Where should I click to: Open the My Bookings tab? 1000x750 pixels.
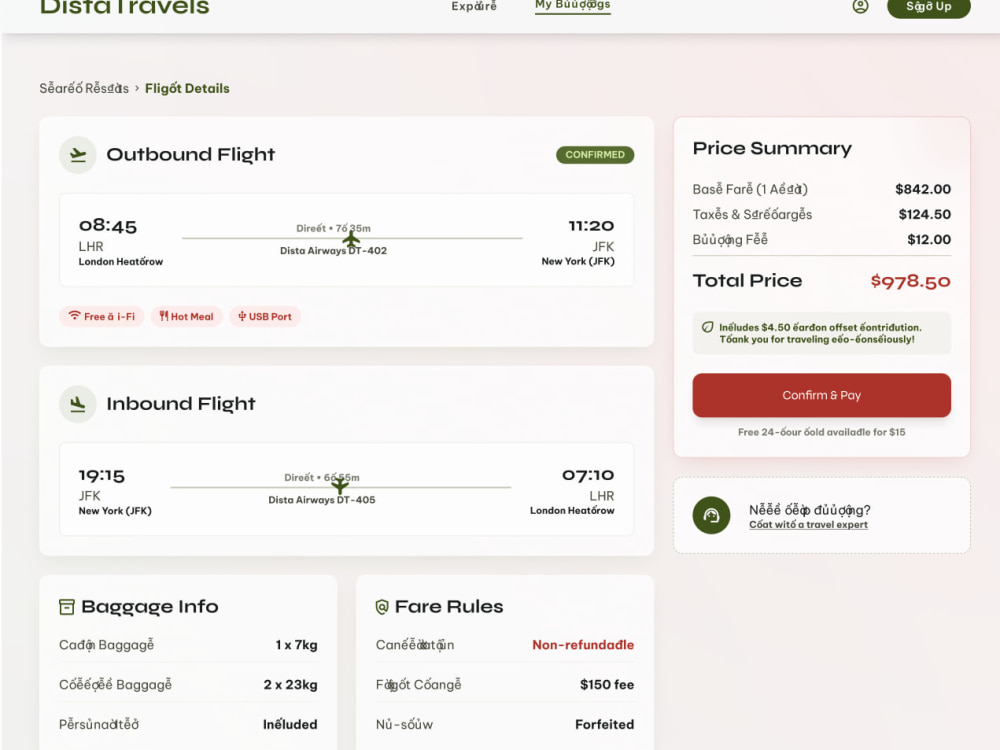pos(573,5)
